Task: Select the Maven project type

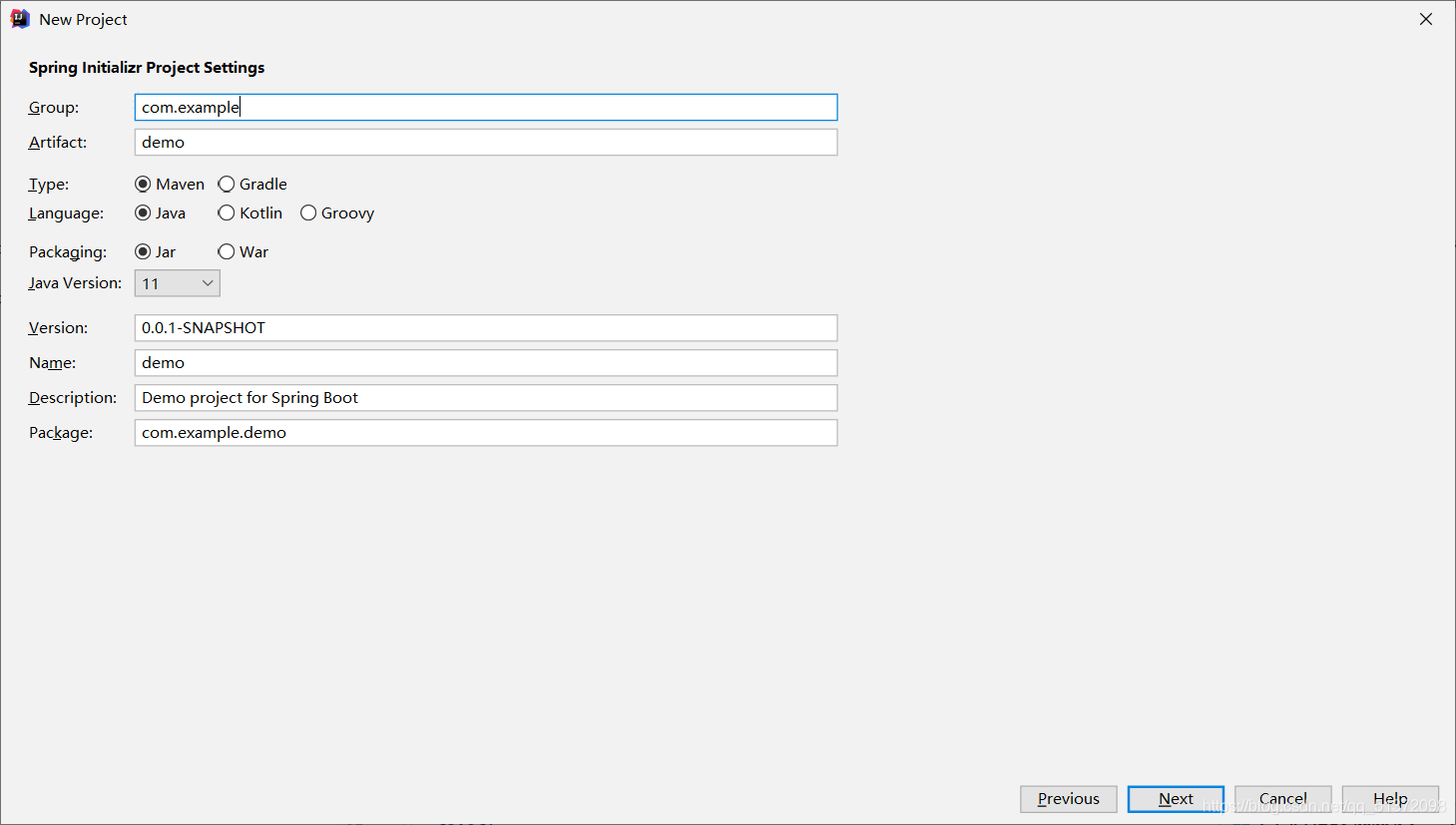Action: [x=144, y=185]
